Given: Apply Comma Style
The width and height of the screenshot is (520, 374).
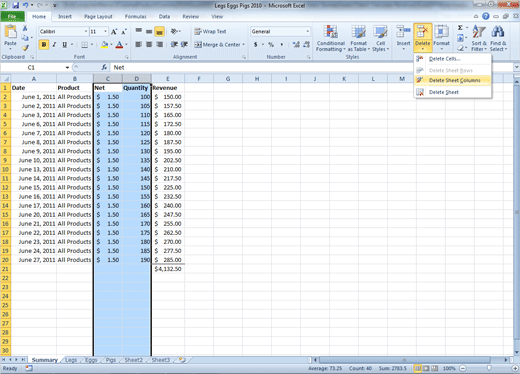Looking at the screenshot, I should (282, 44).
